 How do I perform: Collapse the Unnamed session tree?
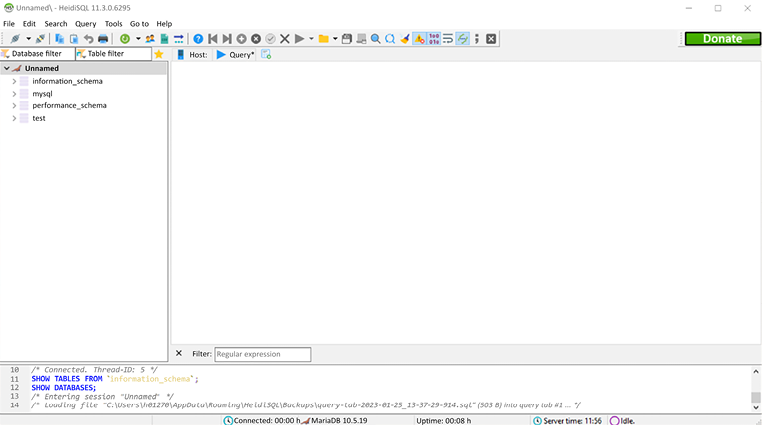[7, 68]
